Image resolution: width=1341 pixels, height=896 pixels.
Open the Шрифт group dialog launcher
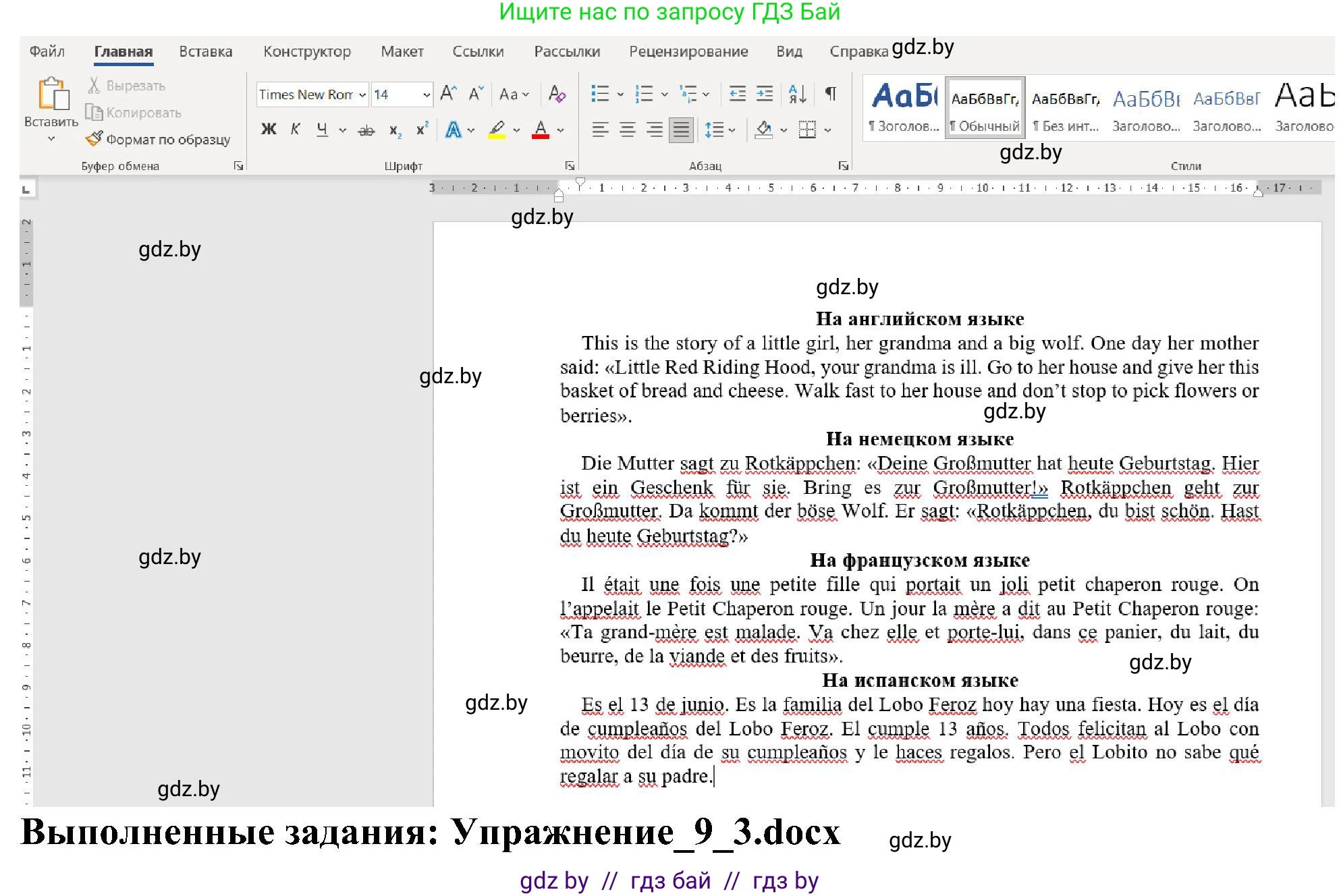click(571, 165)
